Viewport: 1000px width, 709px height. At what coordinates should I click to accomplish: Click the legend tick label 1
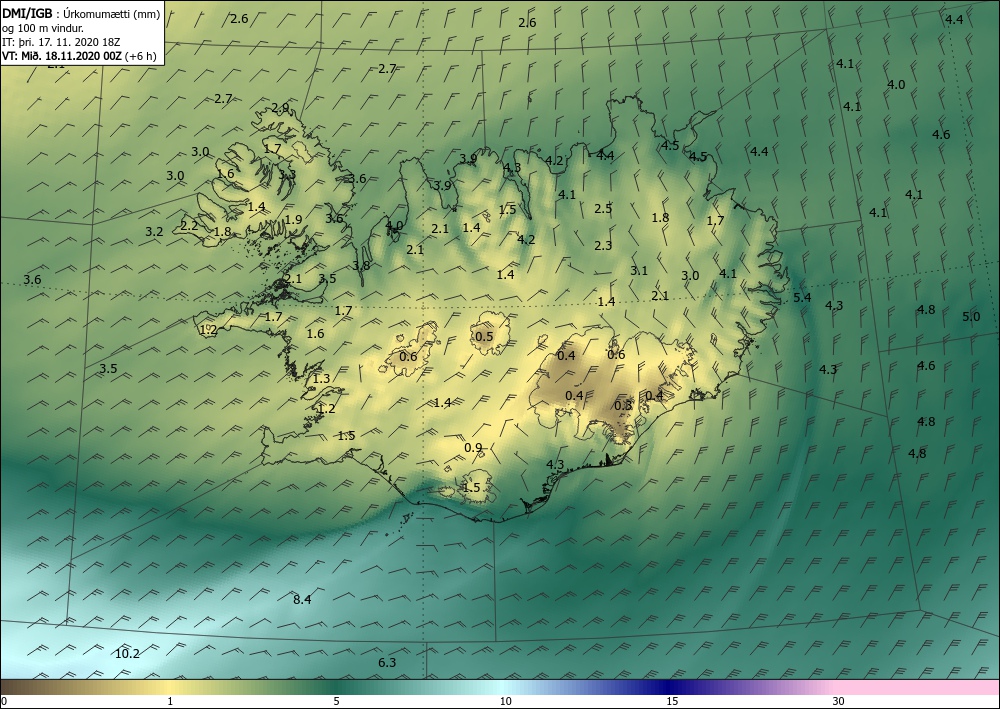click(170, 701)
